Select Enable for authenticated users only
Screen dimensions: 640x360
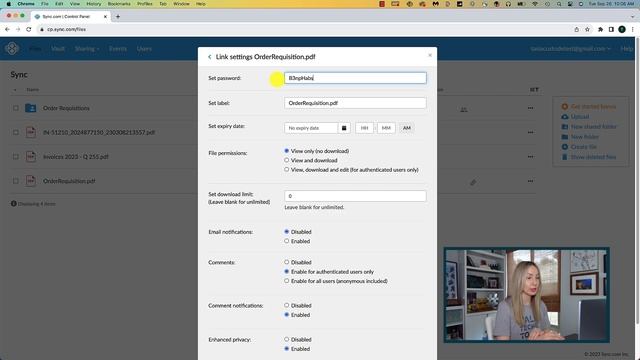[287, 271]
